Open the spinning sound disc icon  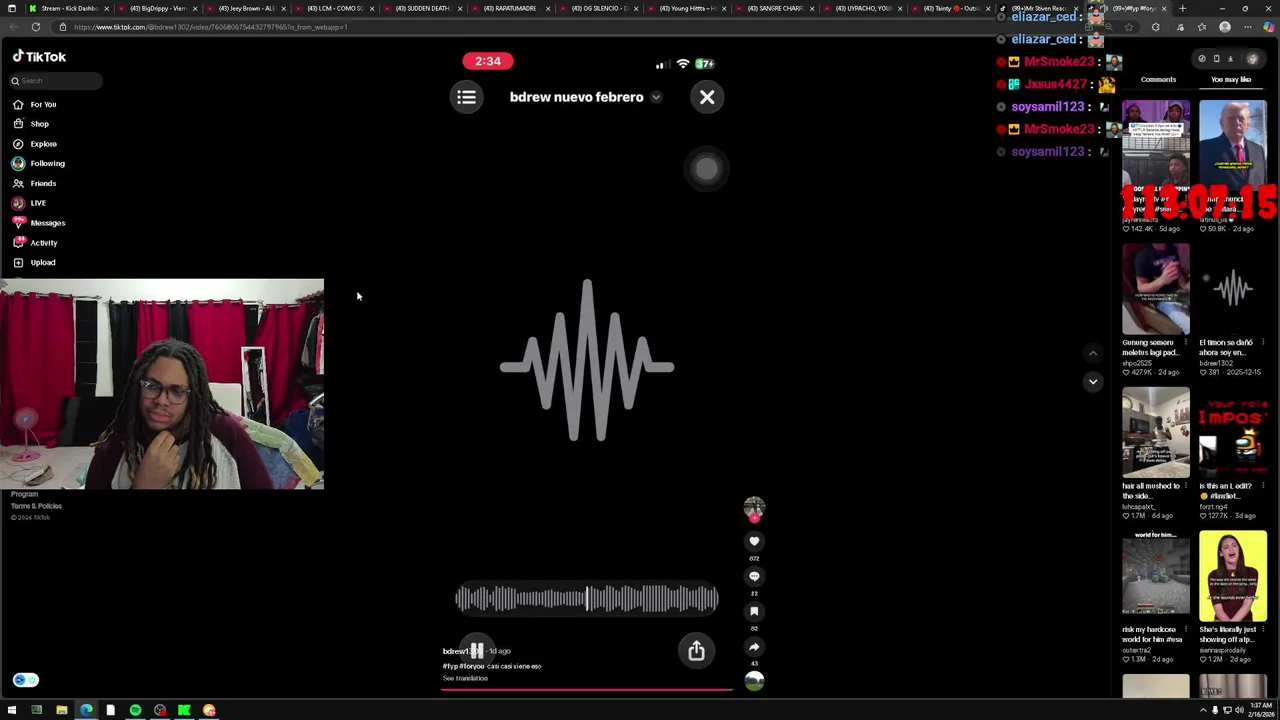click(754, 681)
